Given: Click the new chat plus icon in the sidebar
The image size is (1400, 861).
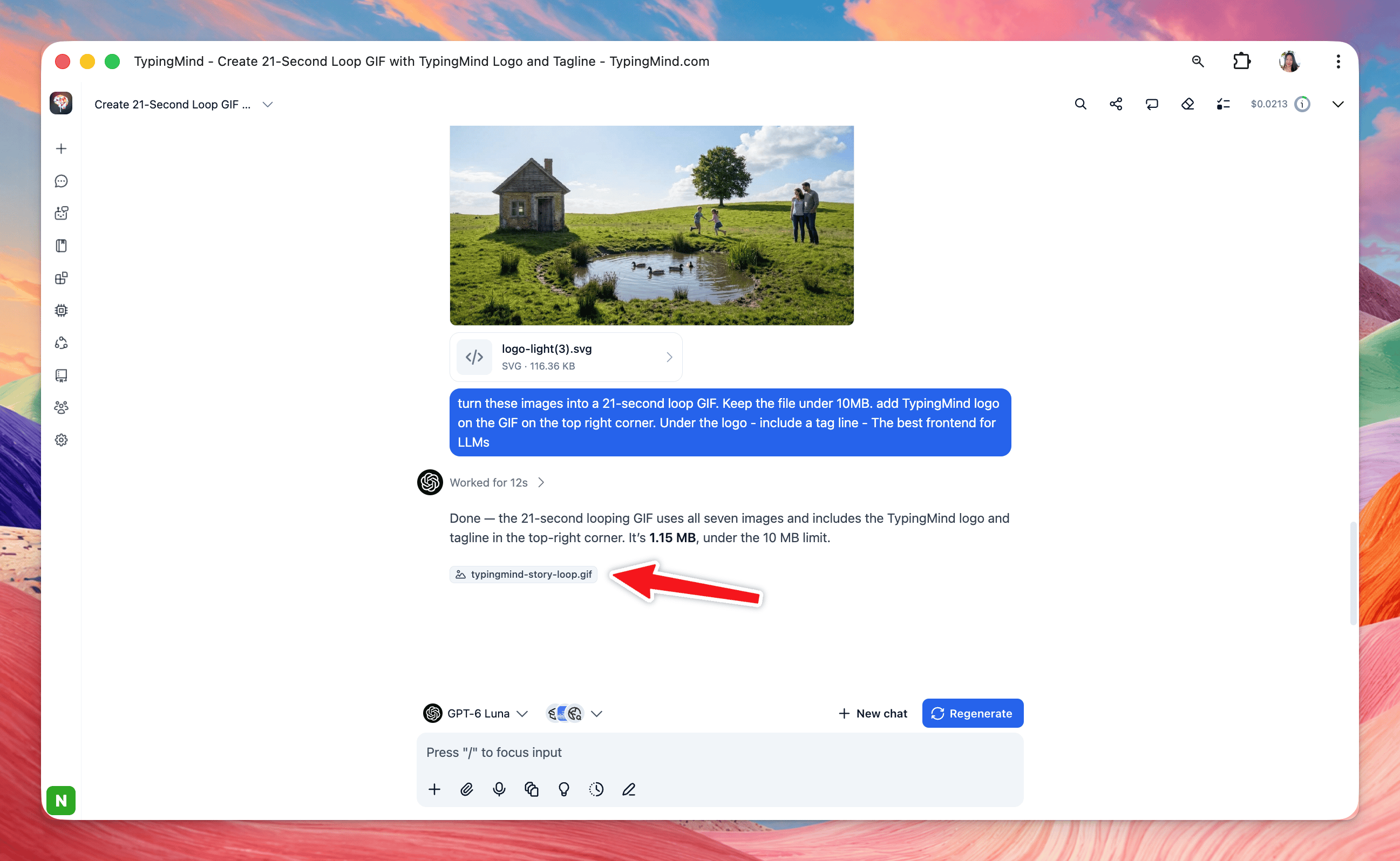Looking at the screenshot, I should click(x=61, y=149).
